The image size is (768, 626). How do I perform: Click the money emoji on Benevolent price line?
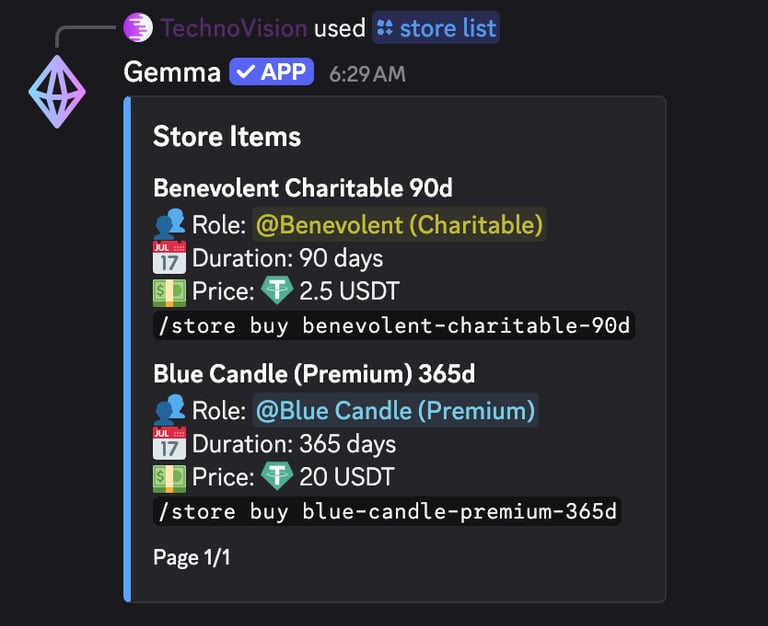(169, 291)
